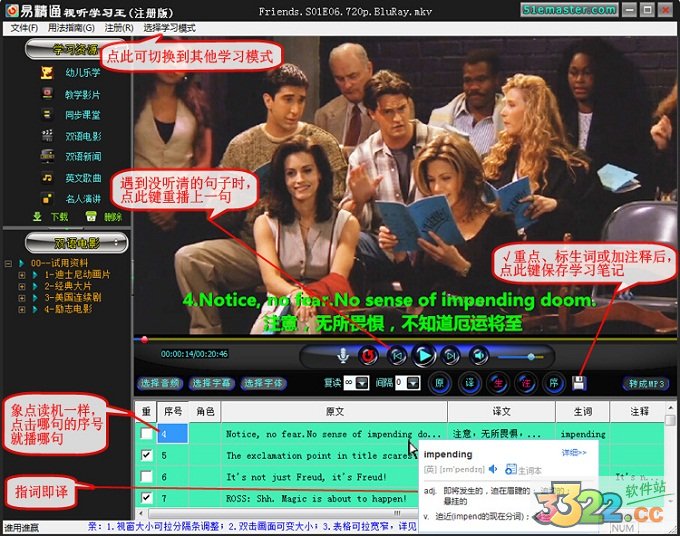
Task: Check the box beside row 6
Action: (147, 477)
